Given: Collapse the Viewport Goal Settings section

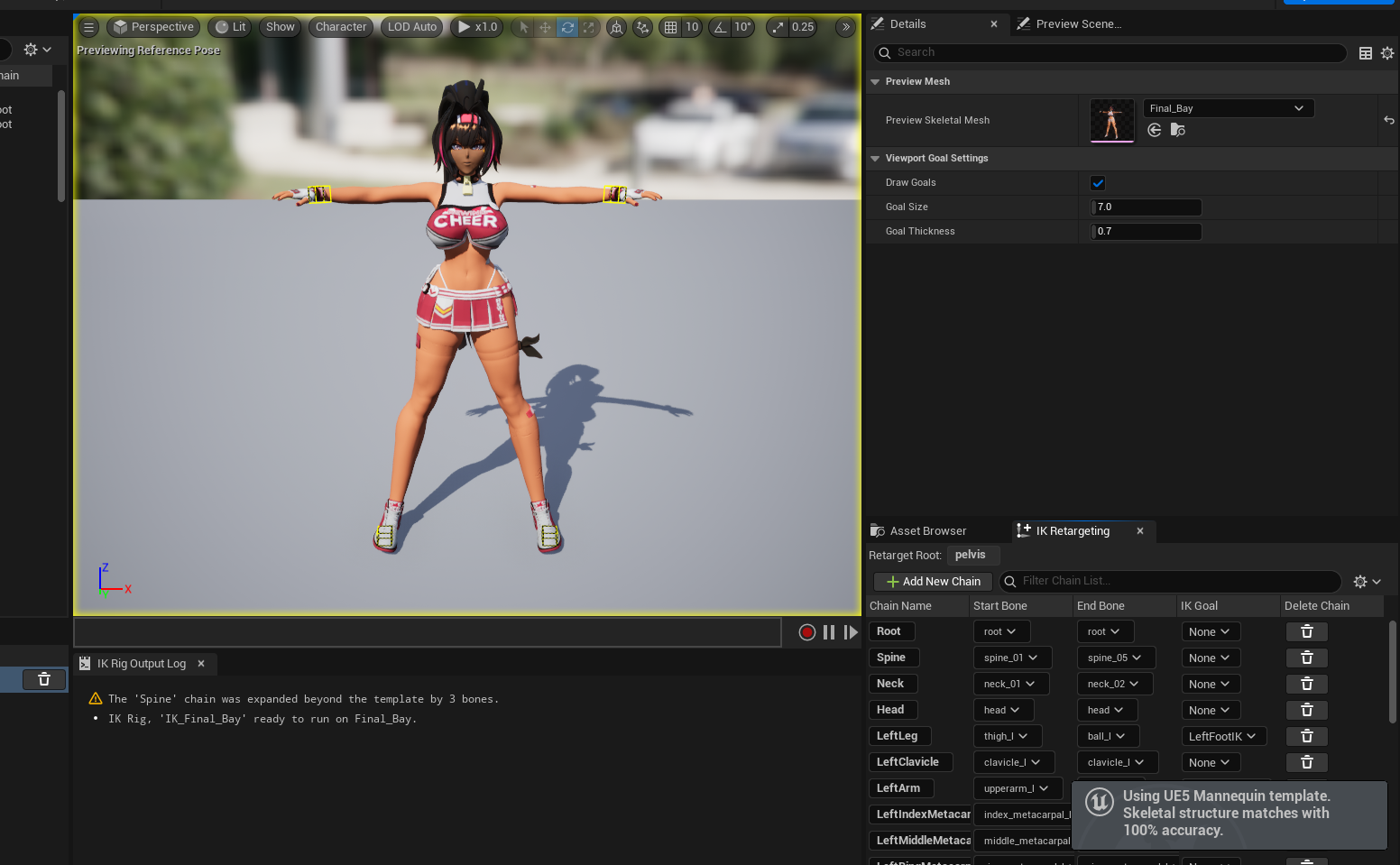Looking at the screenshot, I should click(875, 159).
